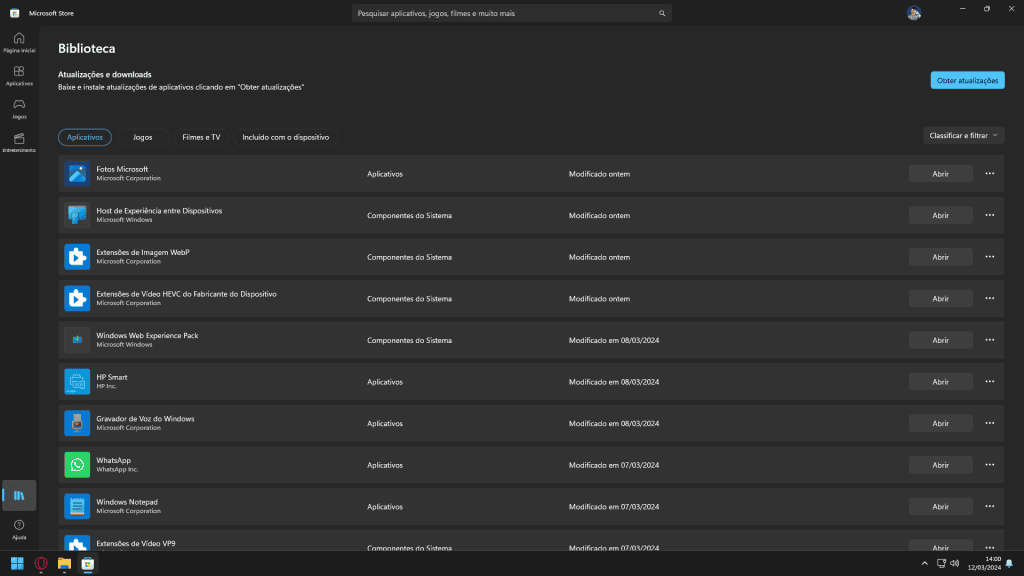Open more options for Gravador de Voz
The width and height of the screenshot is (1024, 576).
click(989, 423)
